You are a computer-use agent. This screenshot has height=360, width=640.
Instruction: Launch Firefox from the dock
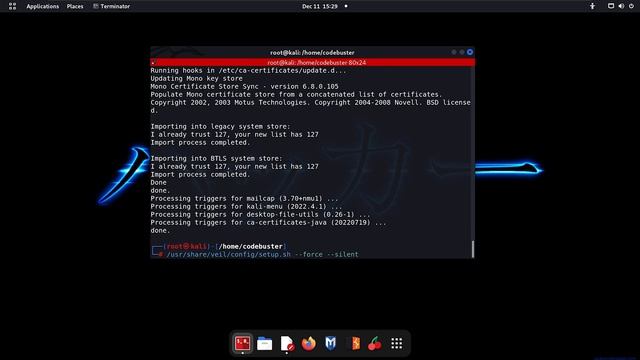(309, 344)
